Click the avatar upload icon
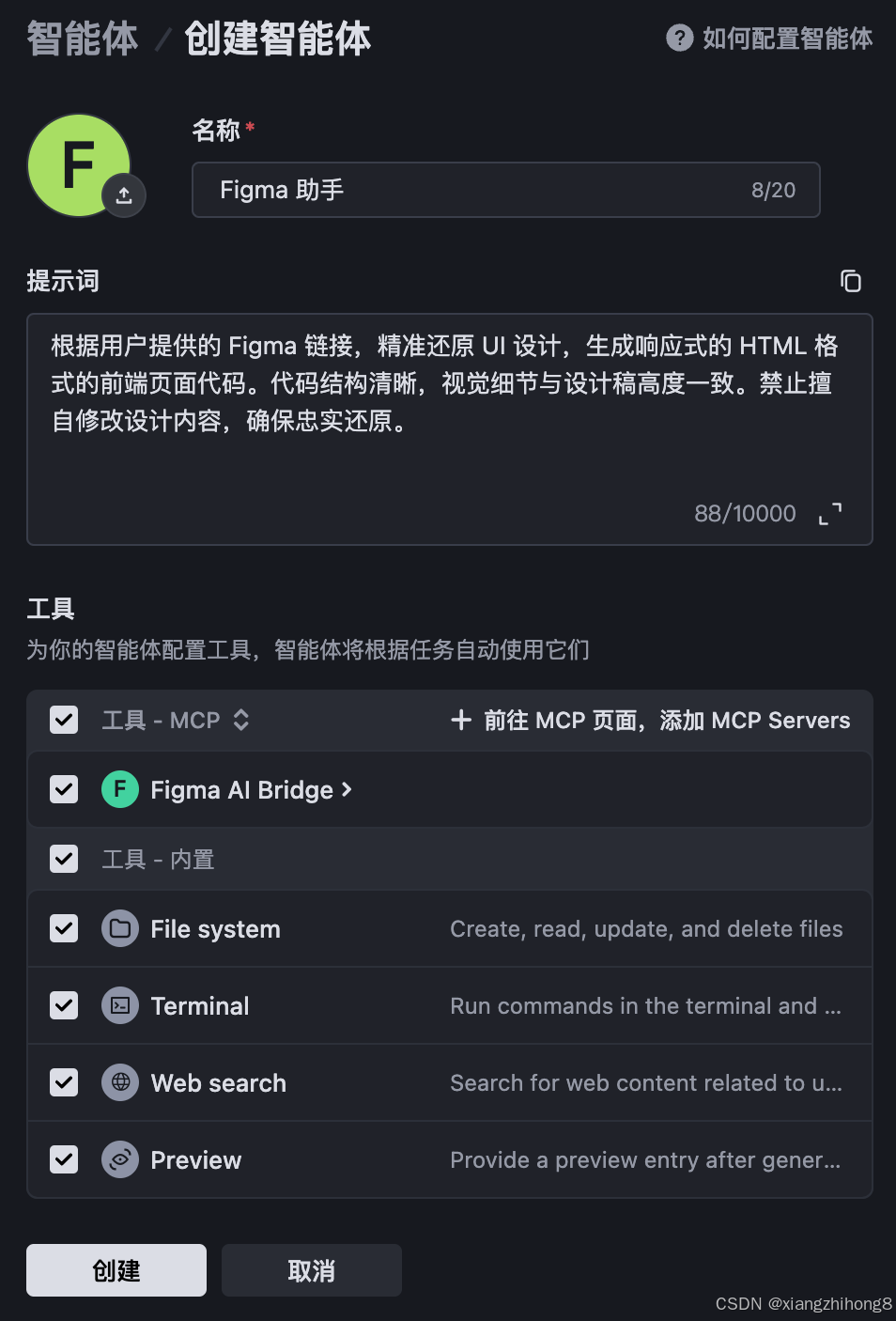The height and width of the screenshot is (1321, 896). click(x=124, y=195)
